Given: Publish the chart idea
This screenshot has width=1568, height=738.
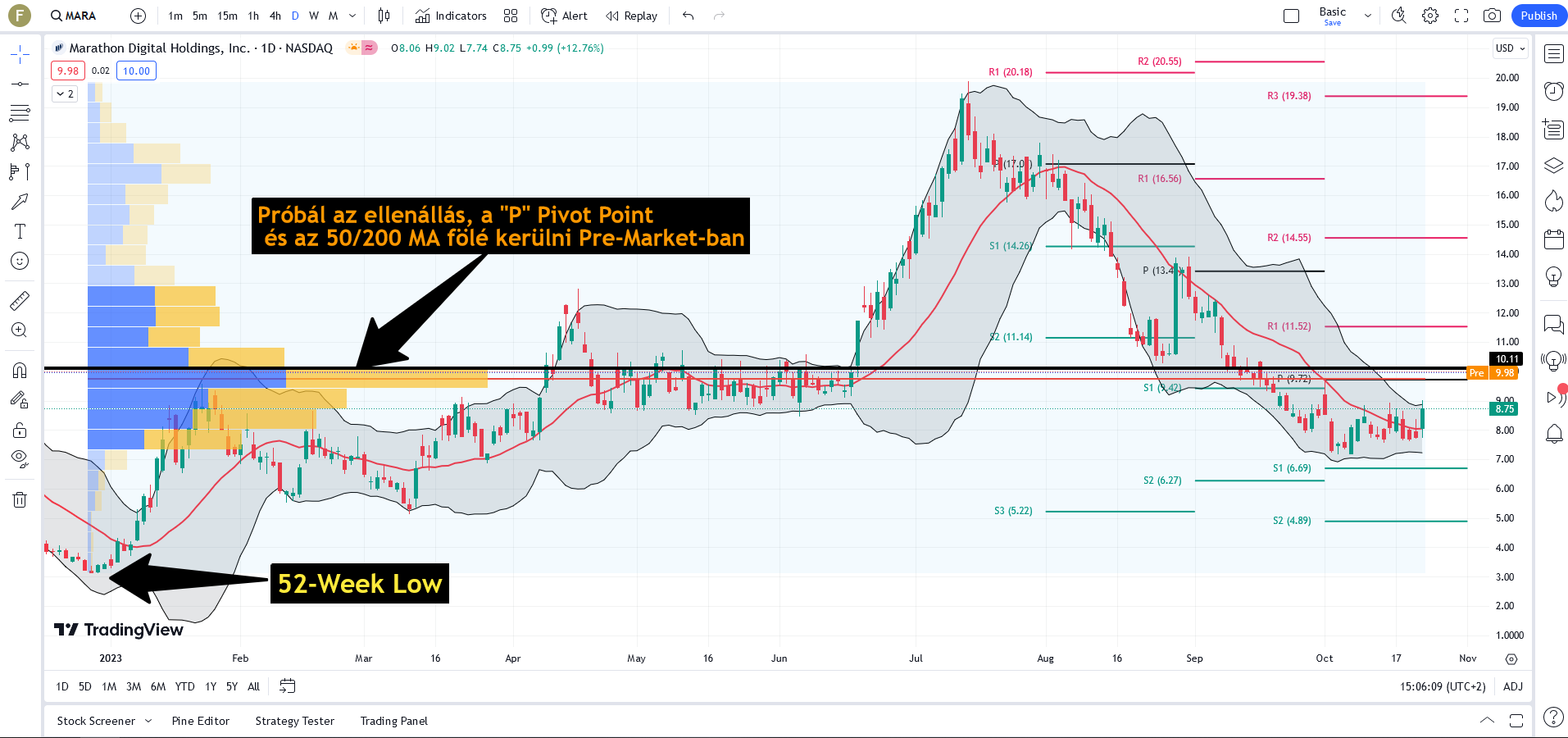Looking at the screenshot, I should point(1538,16).
